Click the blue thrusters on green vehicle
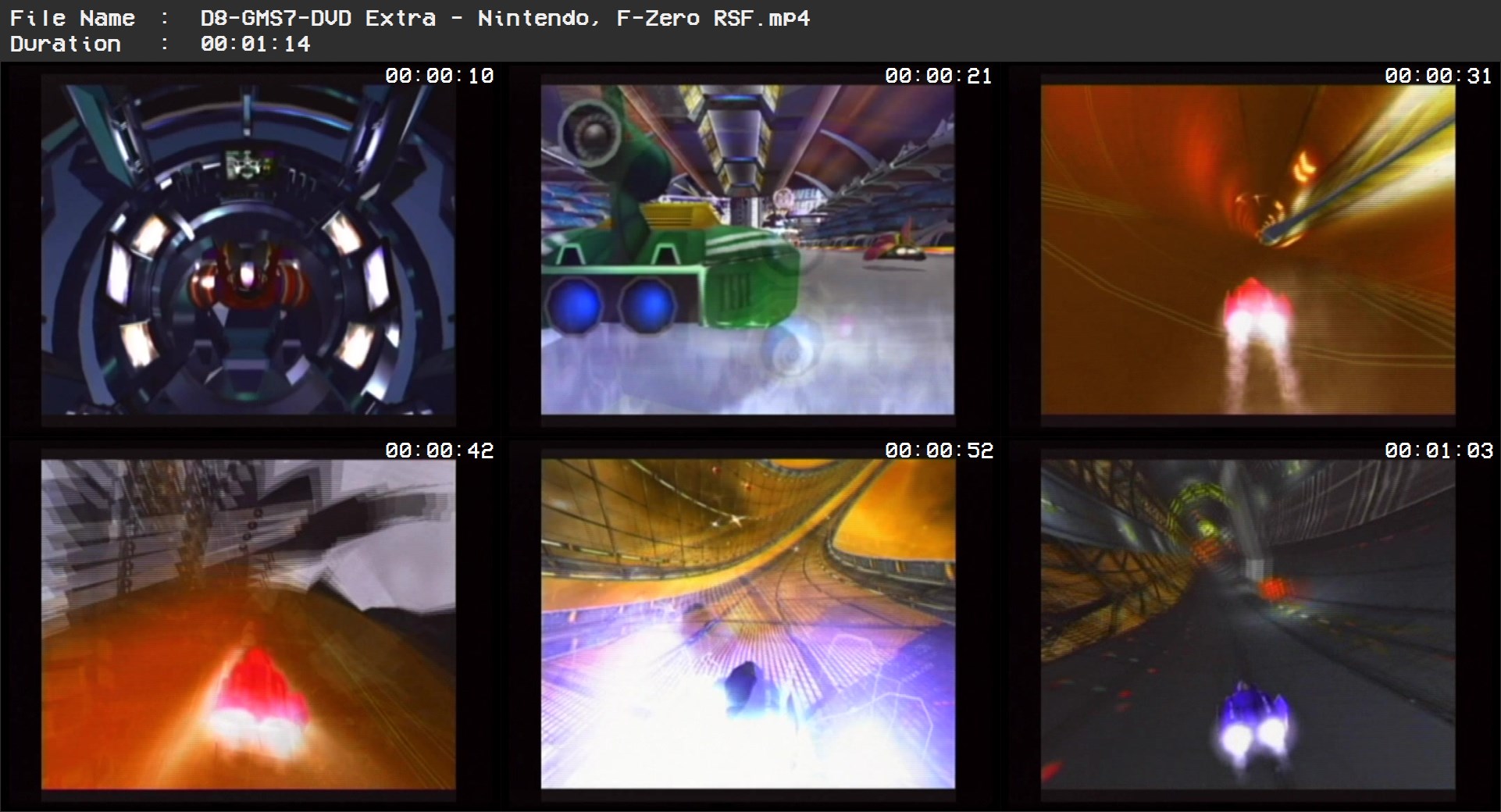Viewport: 1501px width, 812px height. [x=613, y=306]
